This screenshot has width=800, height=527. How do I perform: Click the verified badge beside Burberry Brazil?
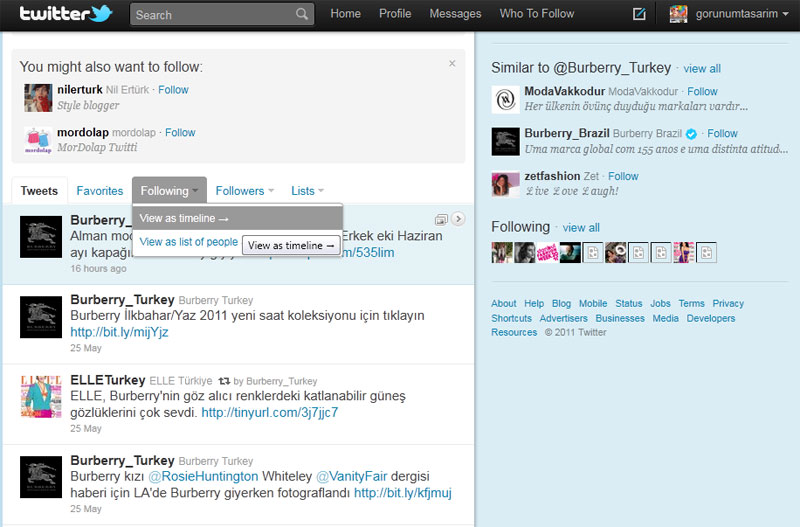pyautogui.click(x=691, y=134)
